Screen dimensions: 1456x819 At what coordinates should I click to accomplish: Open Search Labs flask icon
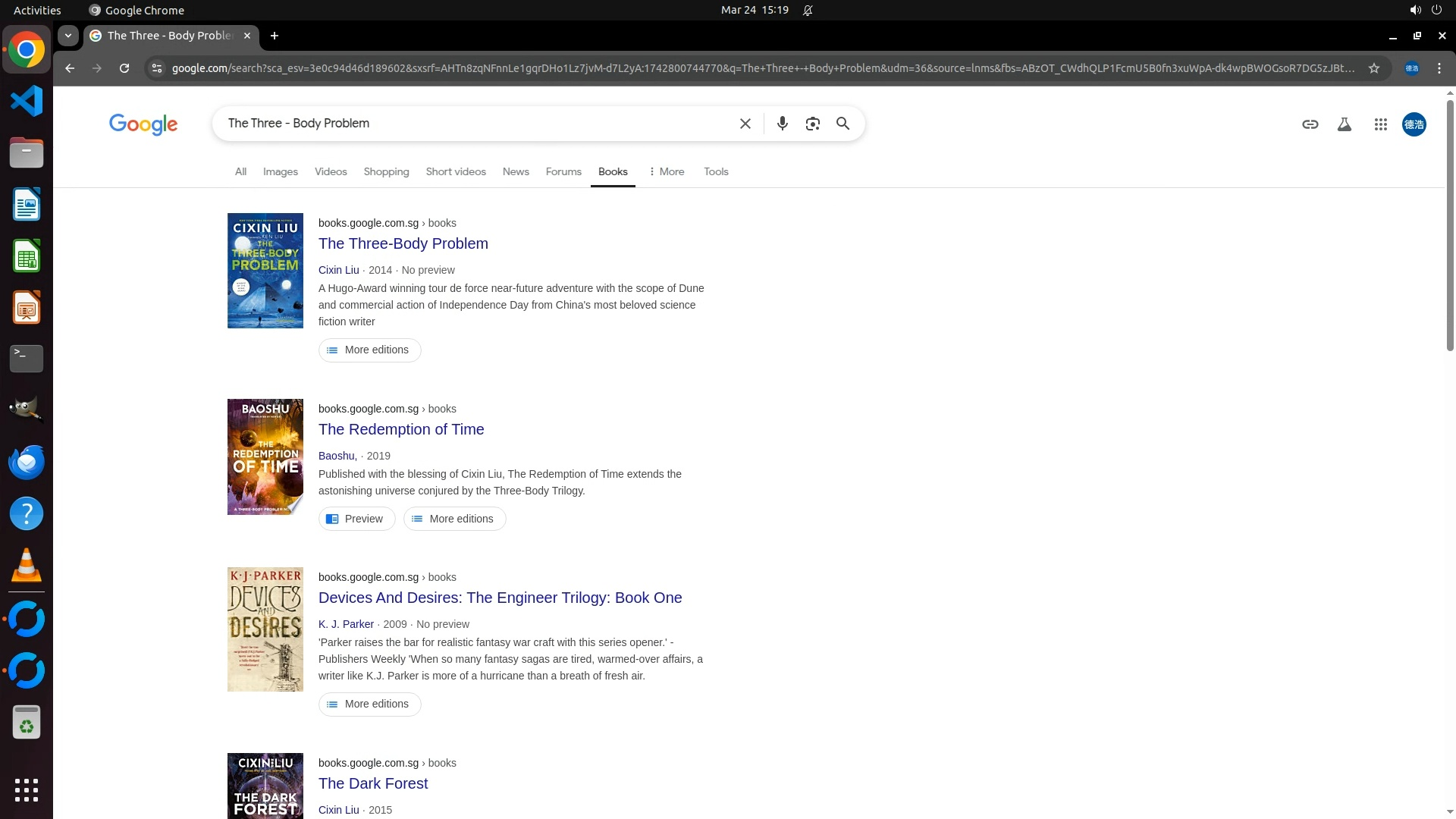pos(1344,124)
